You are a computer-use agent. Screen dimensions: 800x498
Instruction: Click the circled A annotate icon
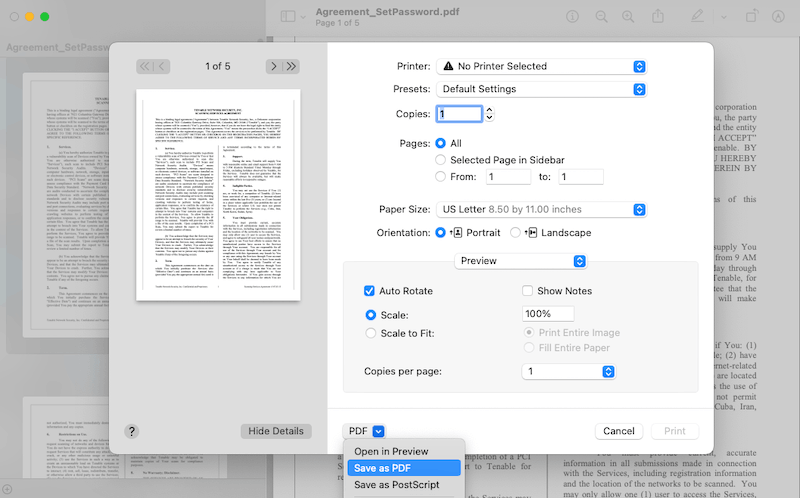778,16
